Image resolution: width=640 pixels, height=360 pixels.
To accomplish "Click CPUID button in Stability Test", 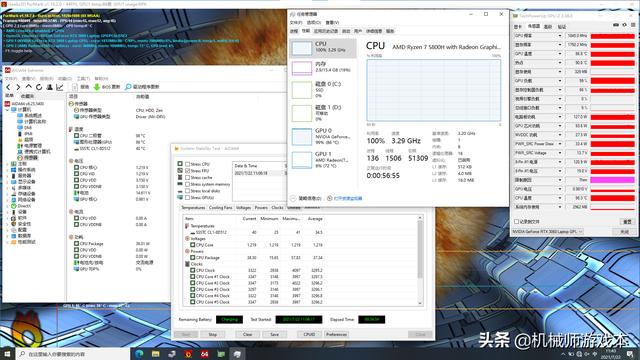I will pyautogui.click(x=309, y=334).
